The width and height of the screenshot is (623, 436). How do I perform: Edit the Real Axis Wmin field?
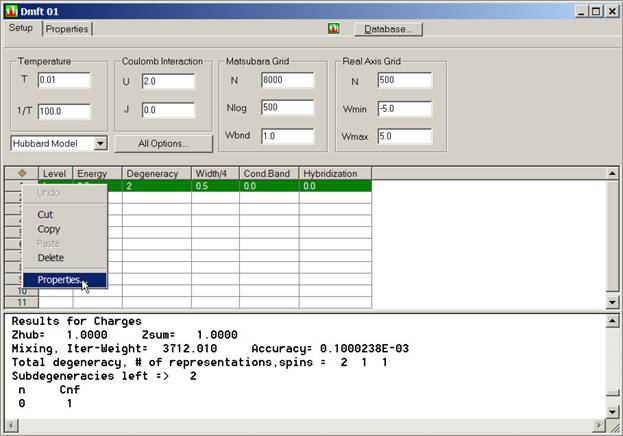pyautogui.click(x=404, y=107)
